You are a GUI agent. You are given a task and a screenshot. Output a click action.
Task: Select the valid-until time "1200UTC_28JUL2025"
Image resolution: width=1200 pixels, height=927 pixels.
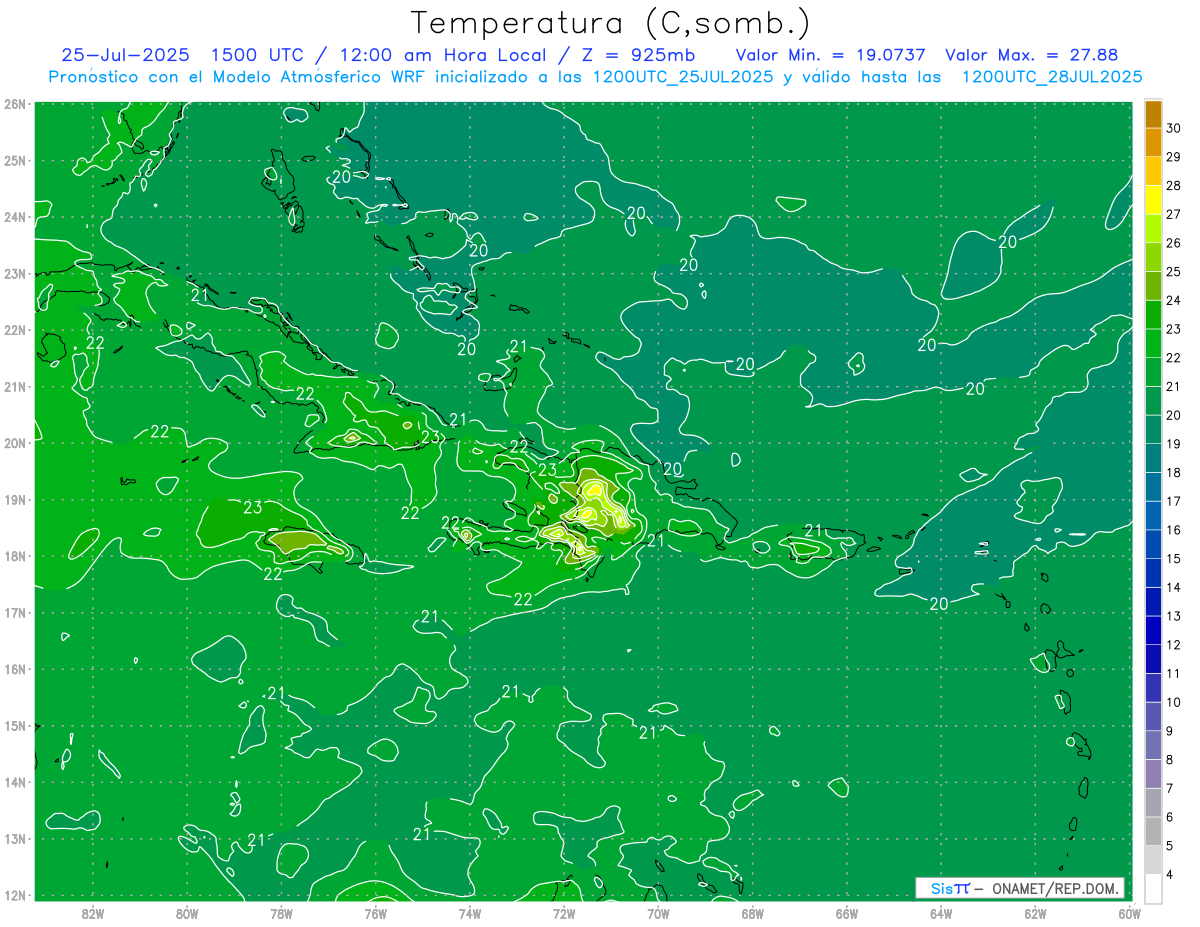tap(1051, 77)
